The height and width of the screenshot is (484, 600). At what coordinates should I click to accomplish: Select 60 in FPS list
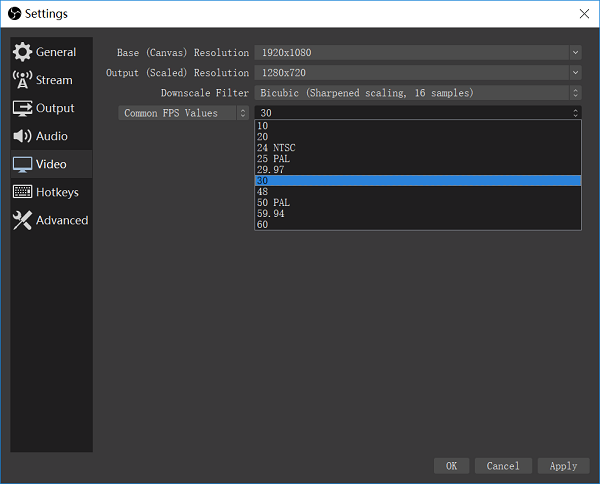pyautogui.click(x=418, y=224)
